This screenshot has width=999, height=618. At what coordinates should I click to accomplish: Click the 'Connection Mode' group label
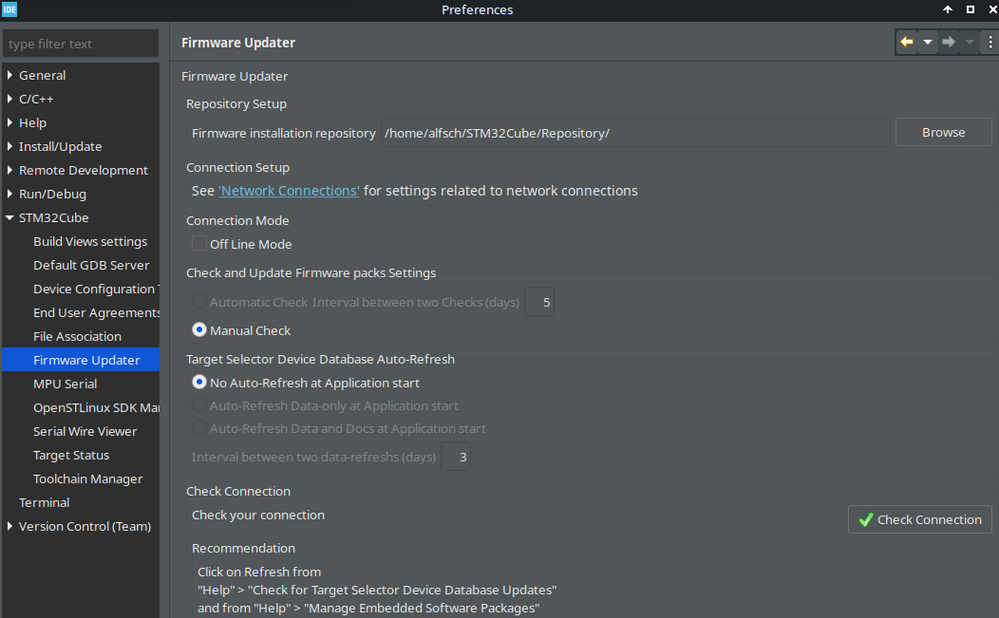pyautogui.click(x=238, y=220)
